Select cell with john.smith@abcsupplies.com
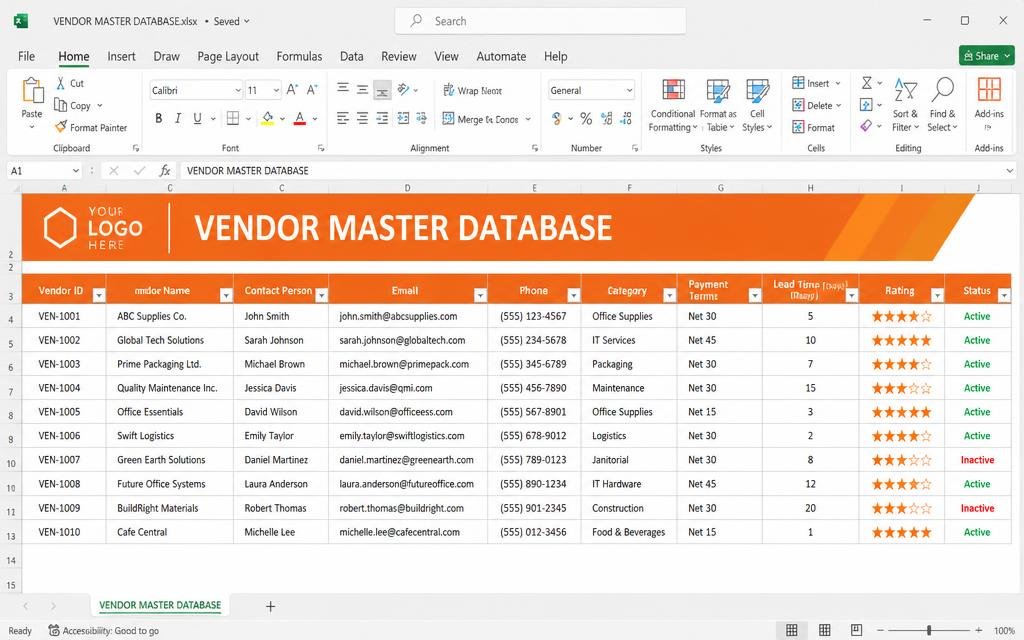The width and height of the screenshot is (1024, 640). click(408, 316)
